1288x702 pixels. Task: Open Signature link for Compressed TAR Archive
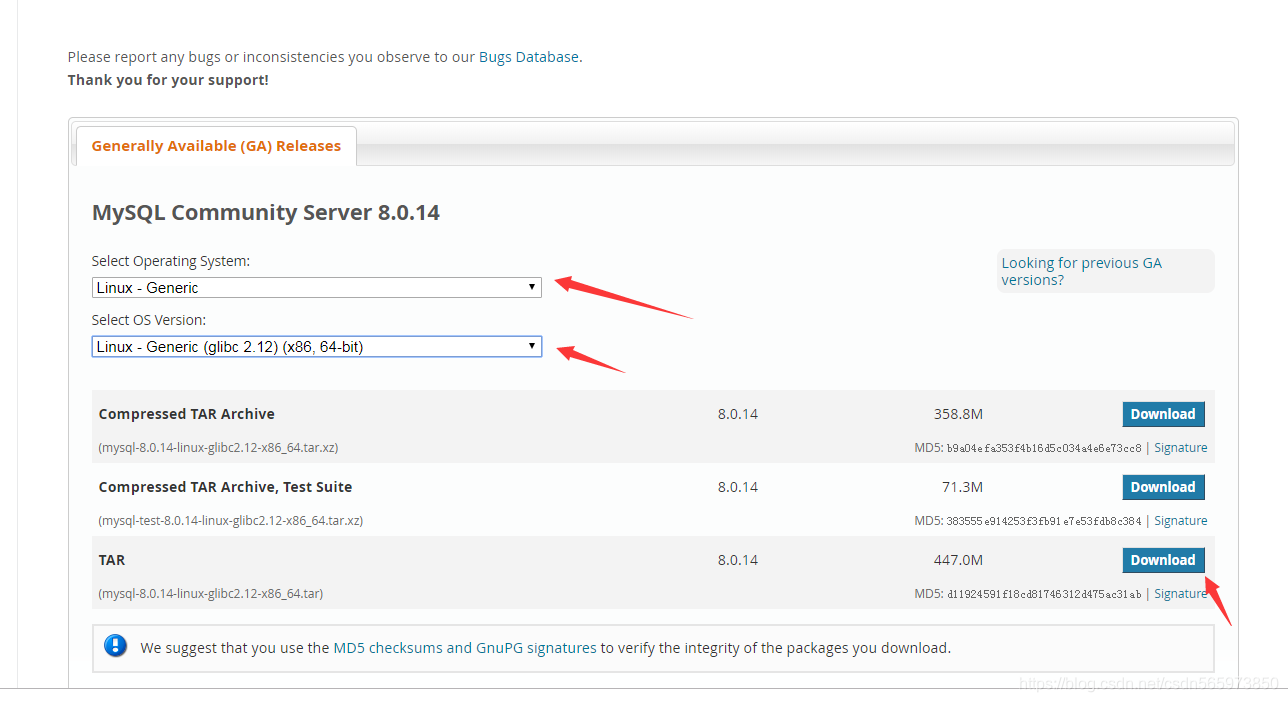point(1180,448)
